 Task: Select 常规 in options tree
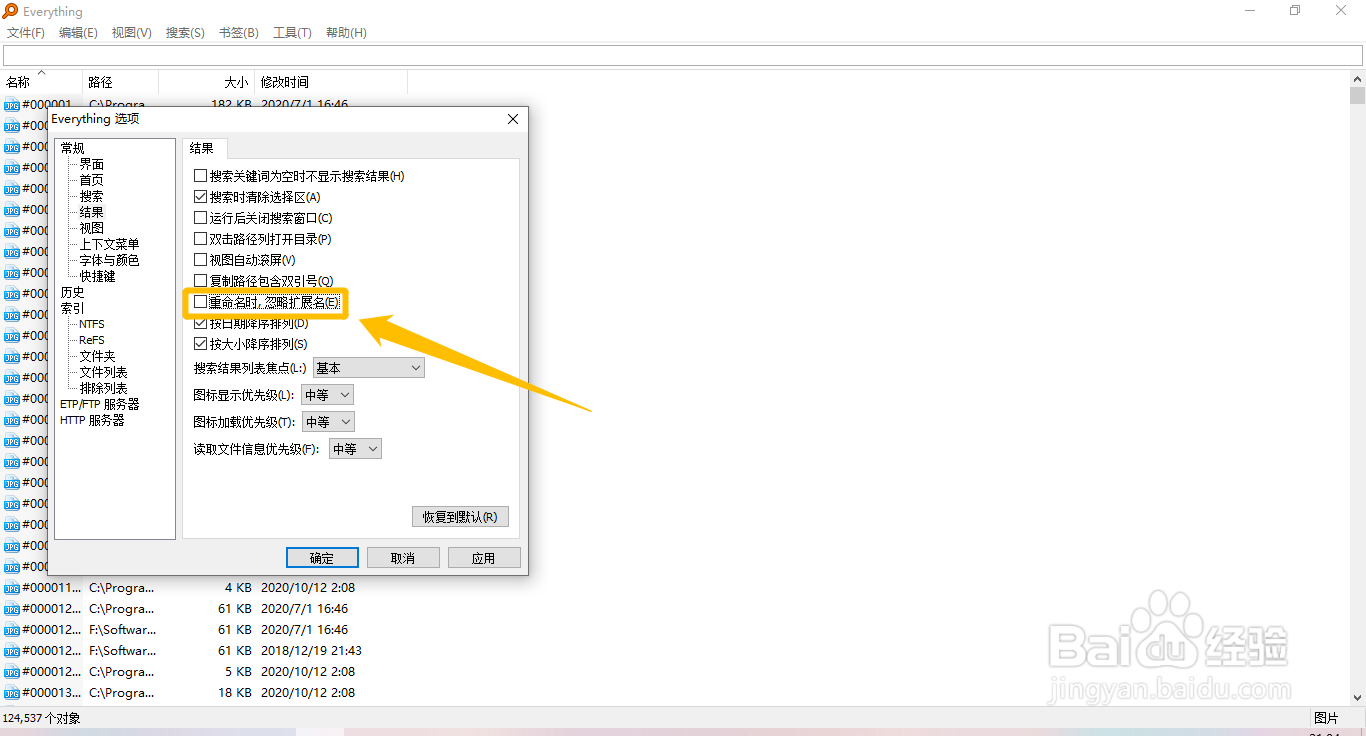pos(73,148)
